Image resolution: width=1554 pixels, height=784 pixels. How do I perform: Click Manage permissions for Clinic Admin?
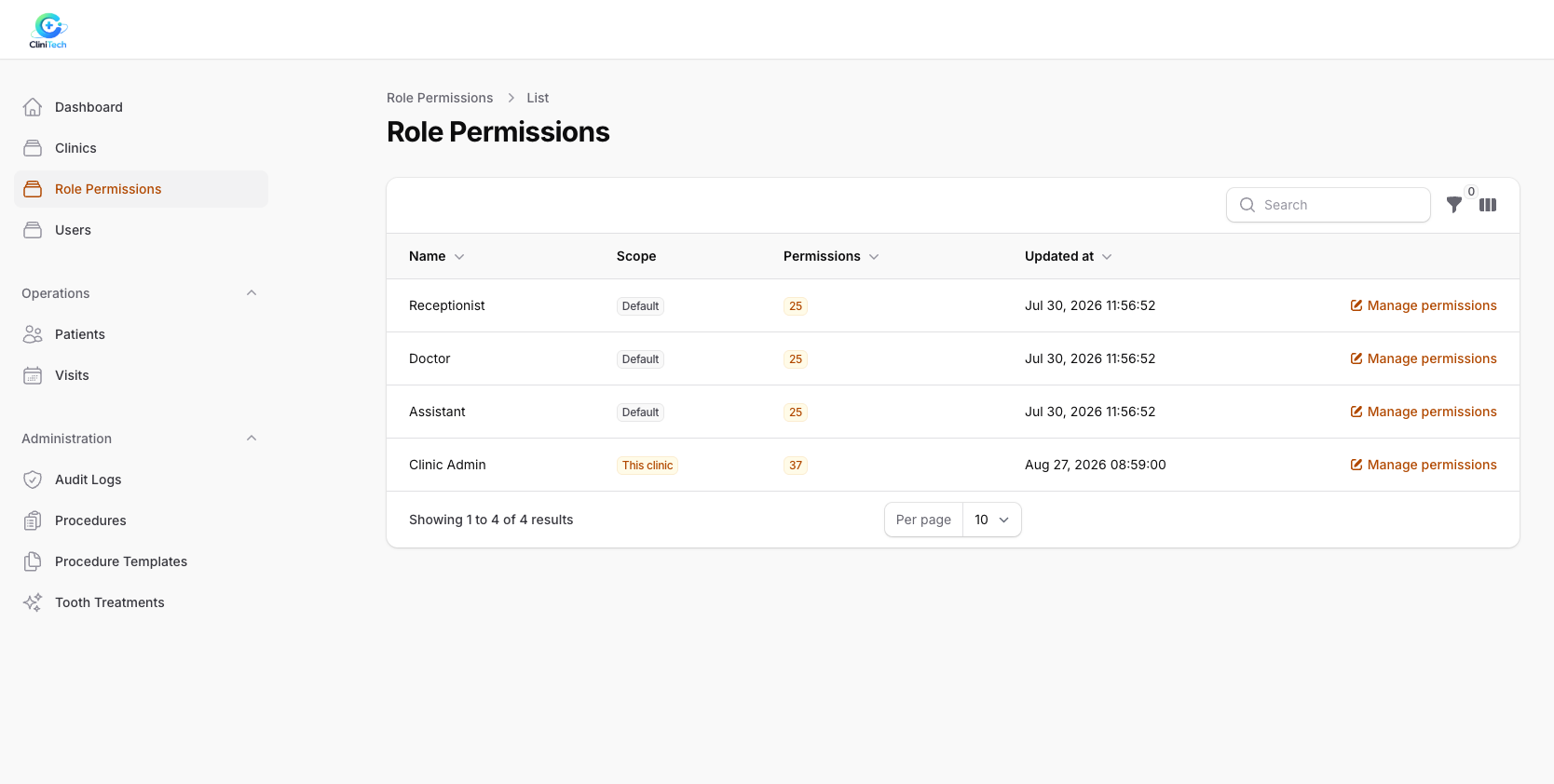(1424, 465)
